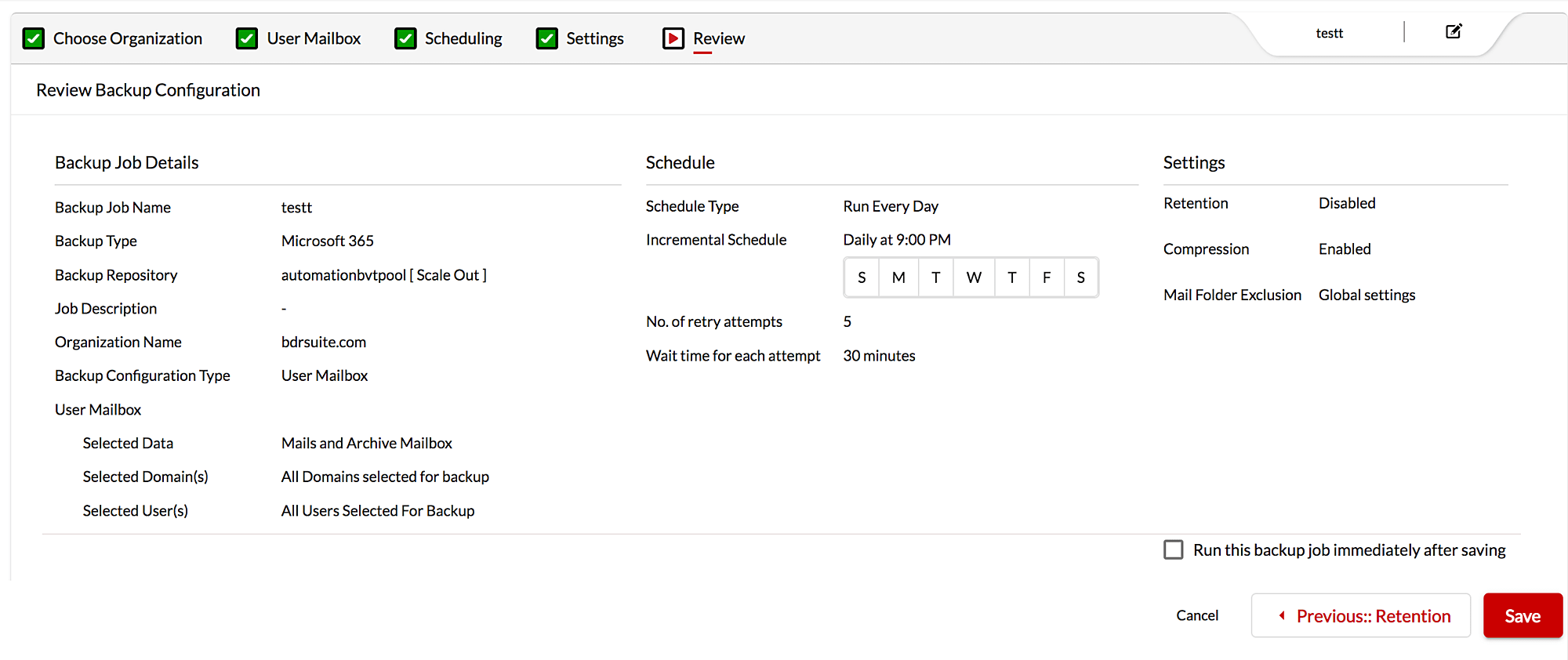Viewport: 1568px width, 660px height.
Task: Click the Backup Job Name value testt
Action: [296, 208]
